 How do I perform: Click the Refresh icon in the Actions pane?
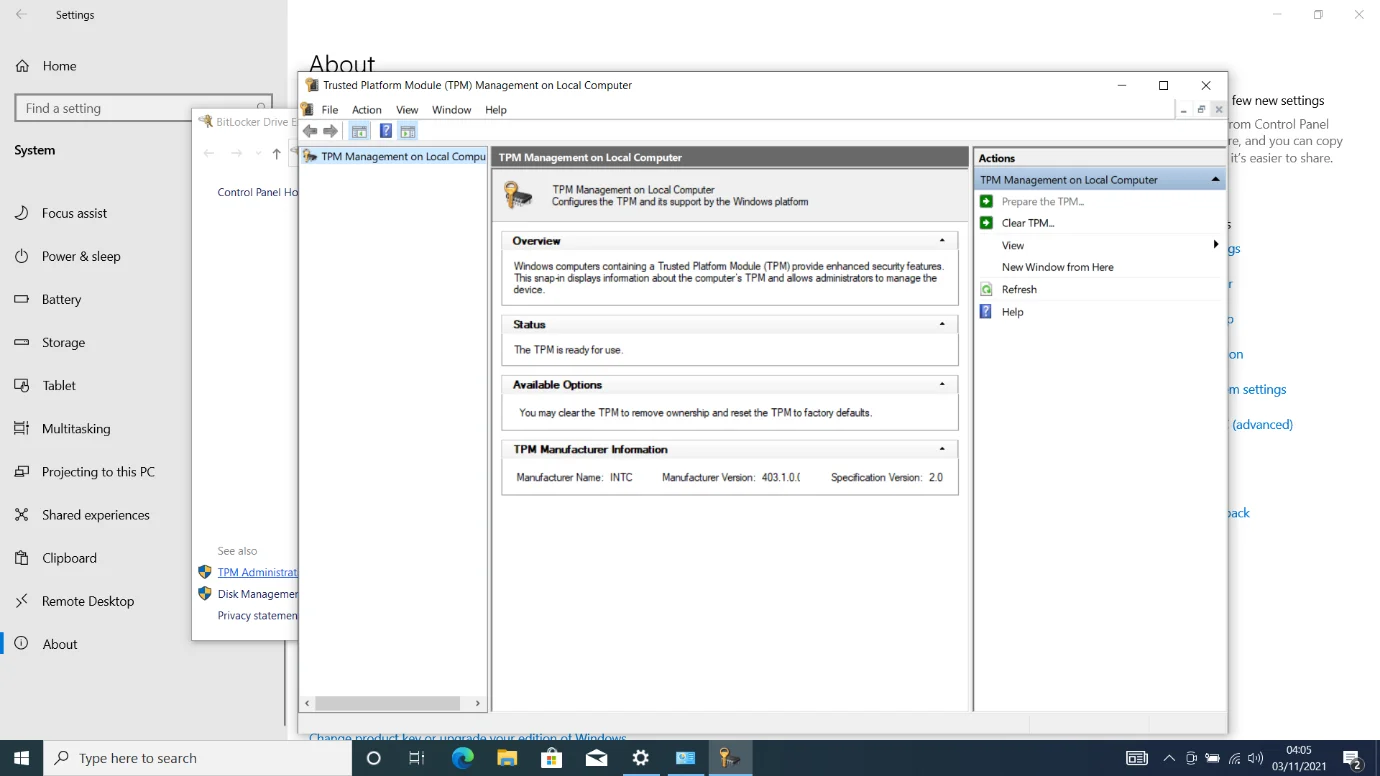tap(987, 289)
